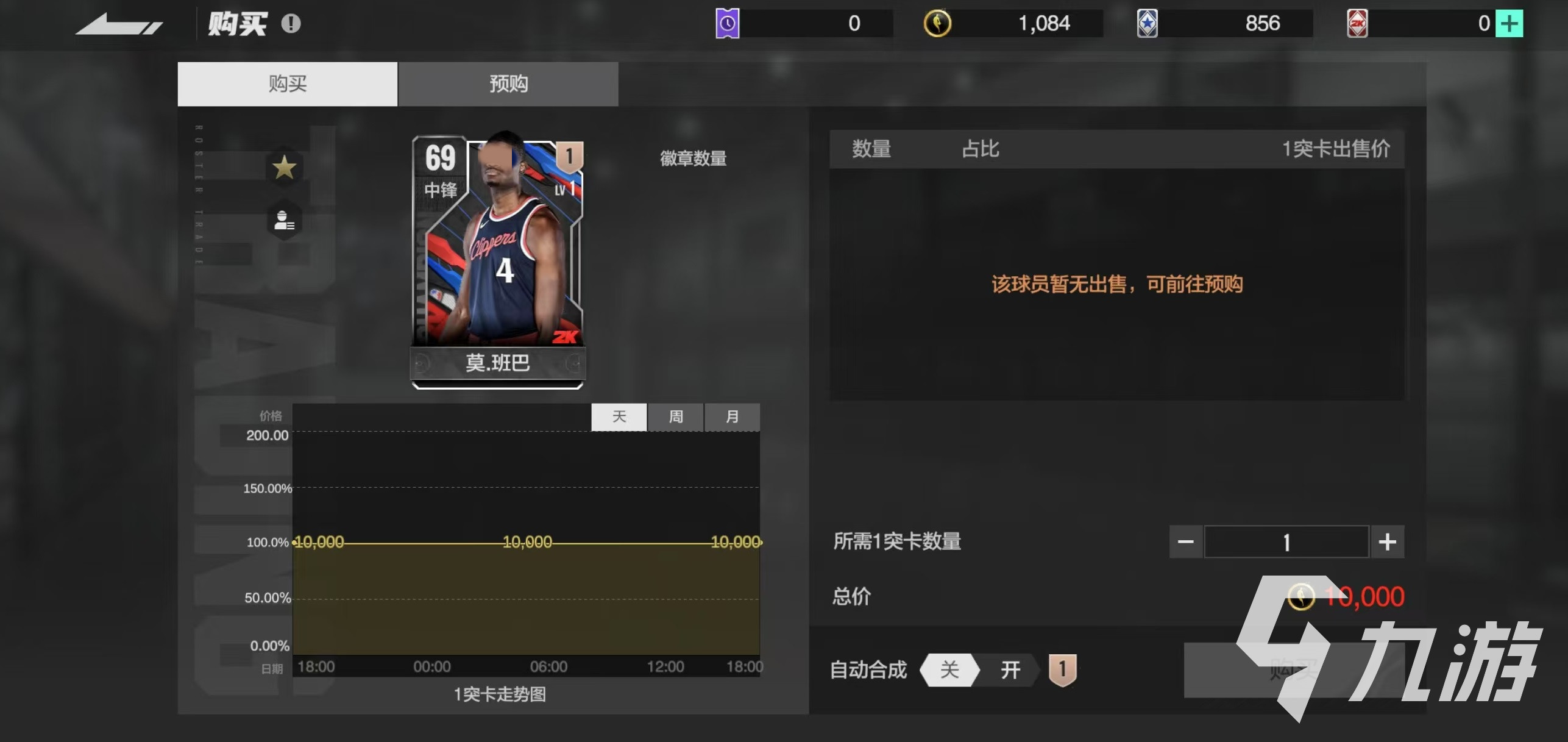
Task: Tap the 自动合成 label
Action: click(868, 670)
